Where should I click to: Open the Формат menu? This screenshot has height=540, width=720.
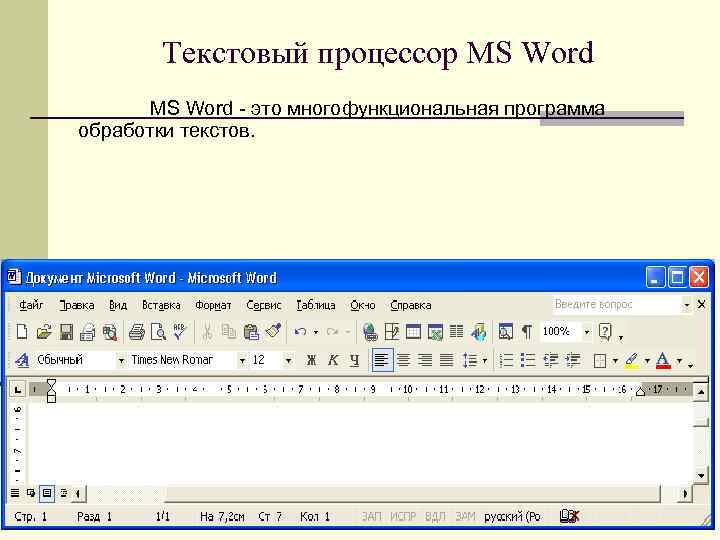tap(213, 305)
